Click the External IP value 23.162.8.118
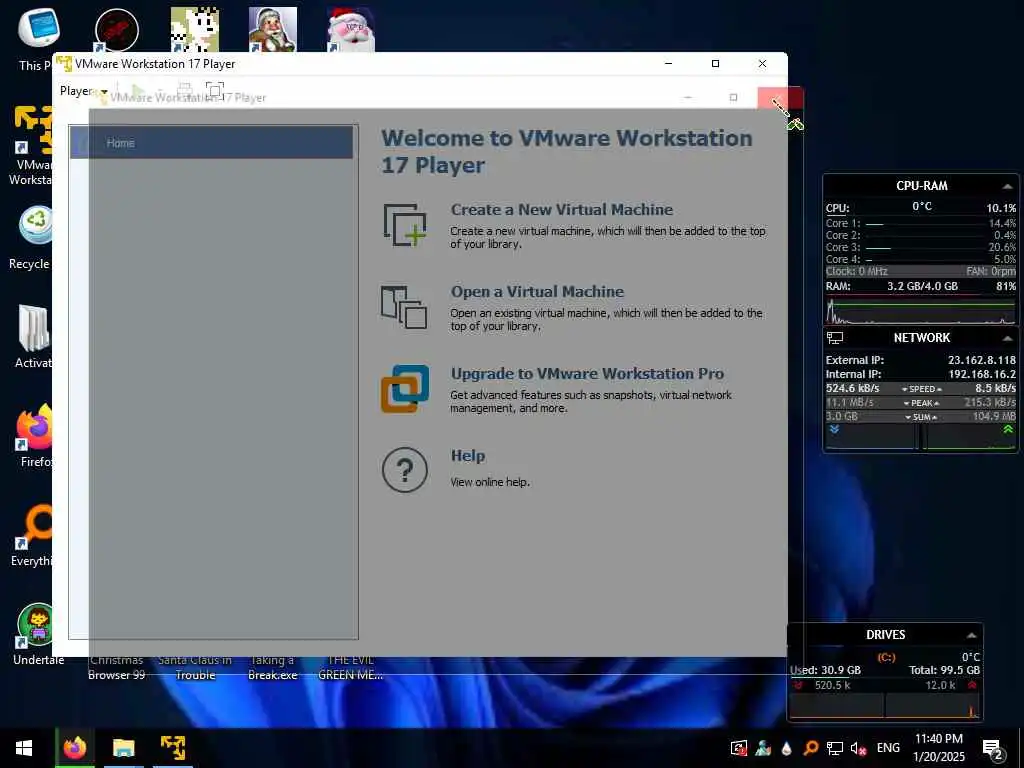 coord(982,360)
